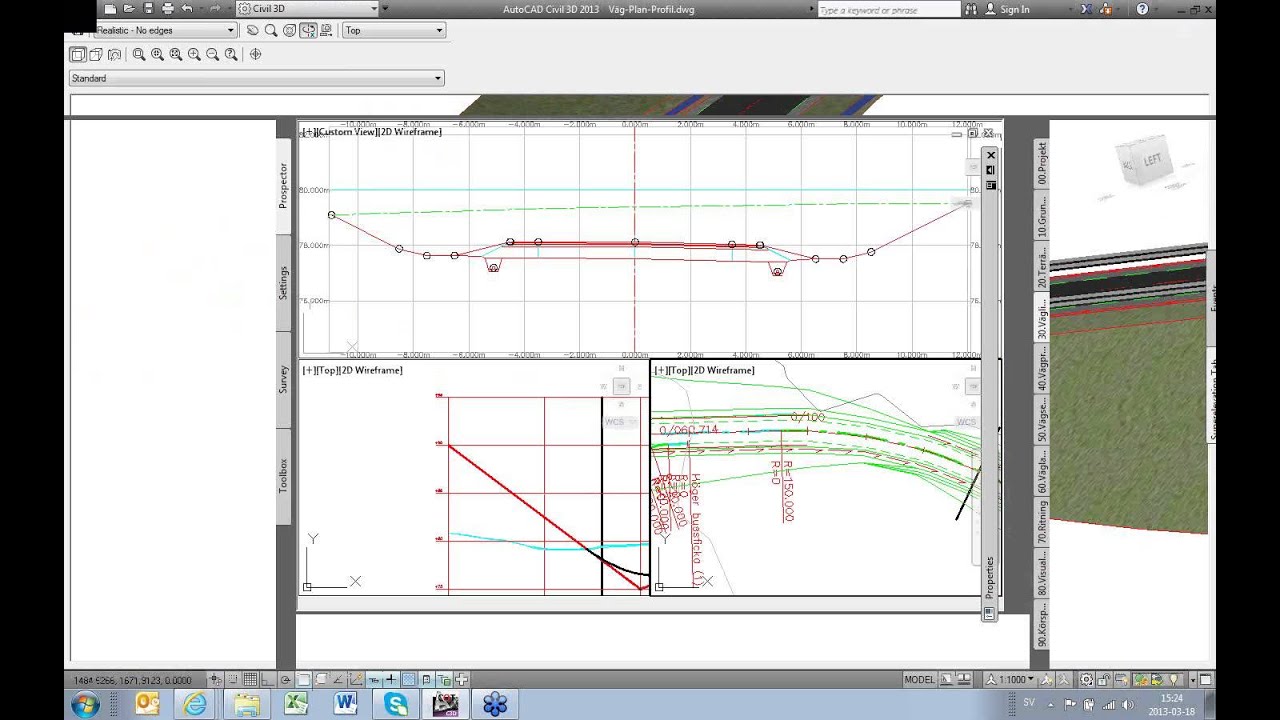
Task: Click the LEFT face of the ViewCube
Action: click(x=1153, y=161)
